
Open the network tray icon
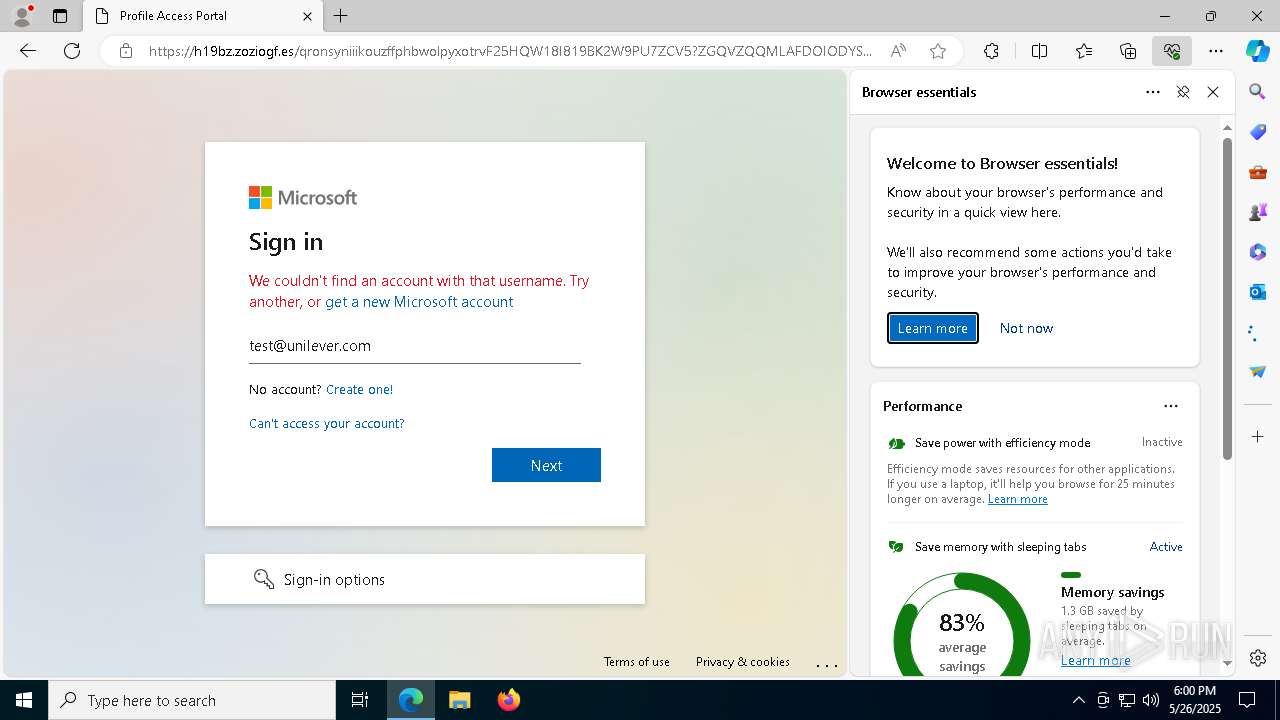(x=1127, y=700)
